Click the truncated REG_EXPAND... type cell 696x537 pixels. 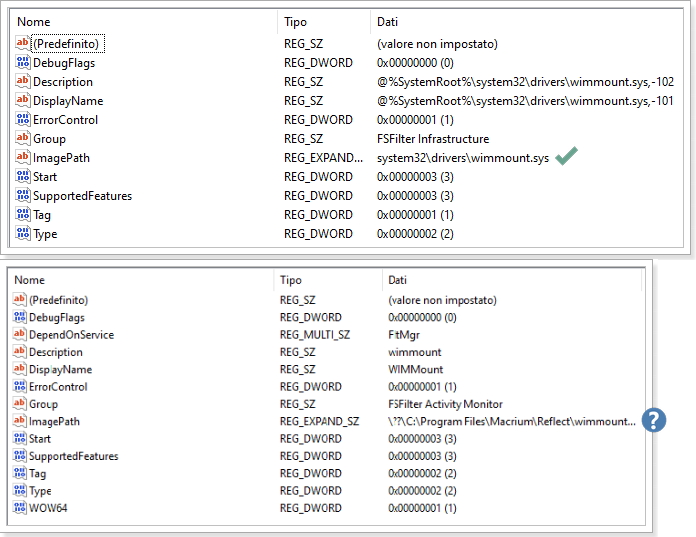323,158
